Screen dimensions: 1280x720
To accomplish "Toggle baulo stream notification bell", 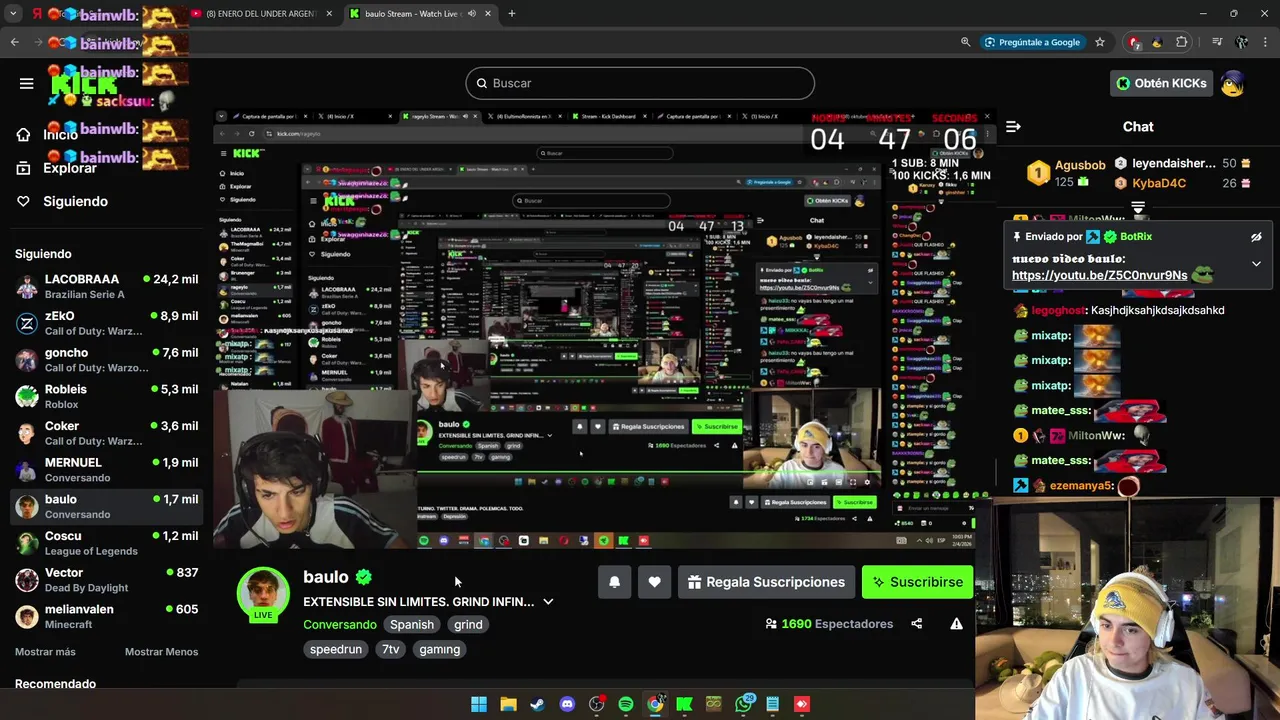I will pyautogui.click(x=615, y=582).
